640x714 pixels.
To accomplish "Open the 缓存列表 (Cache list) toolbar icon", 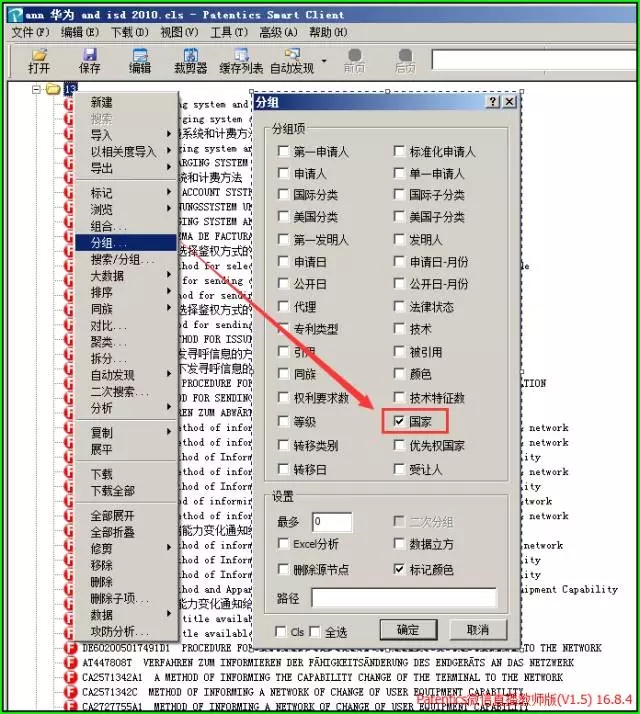I will point(241,60).
